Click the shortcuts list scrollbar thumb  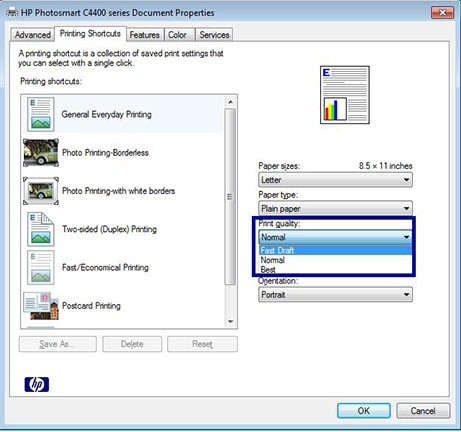pyautogui.click(x=230, y=197)
